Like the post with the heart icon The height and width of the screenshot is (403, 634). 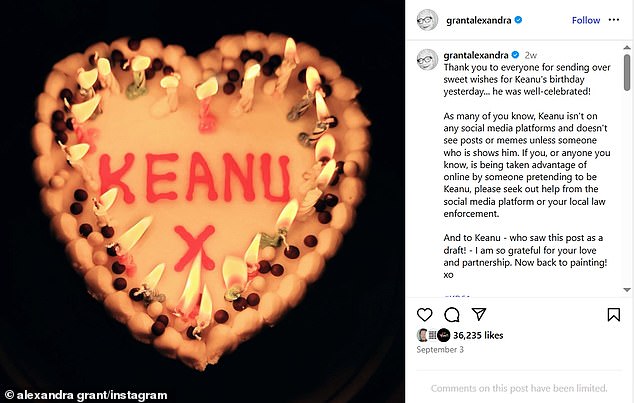click(425, 315)
